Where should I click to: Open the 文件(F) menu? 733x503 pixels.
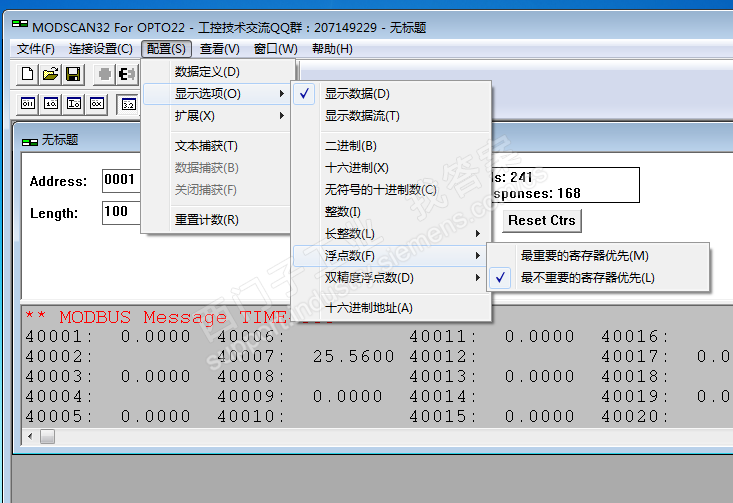[36, 49]
